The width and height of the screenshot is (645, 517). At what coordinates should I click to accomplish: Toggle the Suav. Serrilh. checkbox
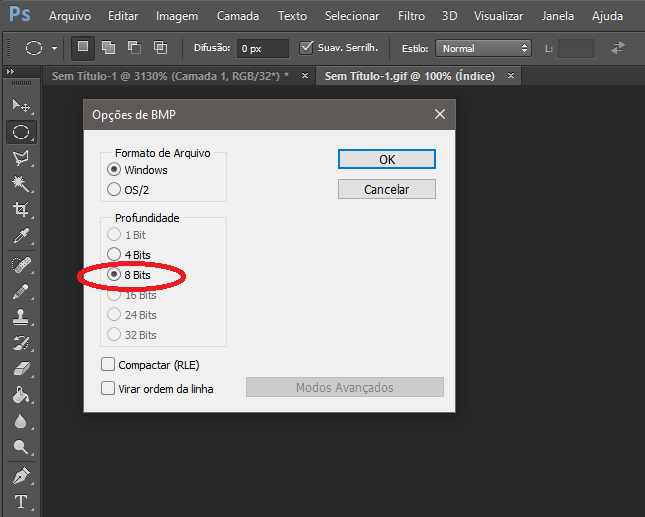pyautogui.click(x=307, y=48)
